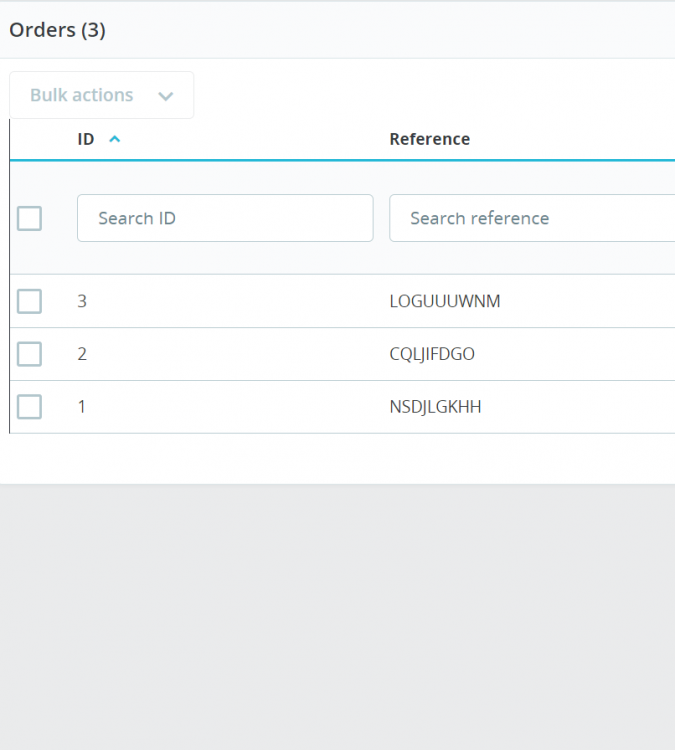The width and height of the screenshot is (675, 750).
Task: Click the ID cell showing 2
Action: (82, 354)
